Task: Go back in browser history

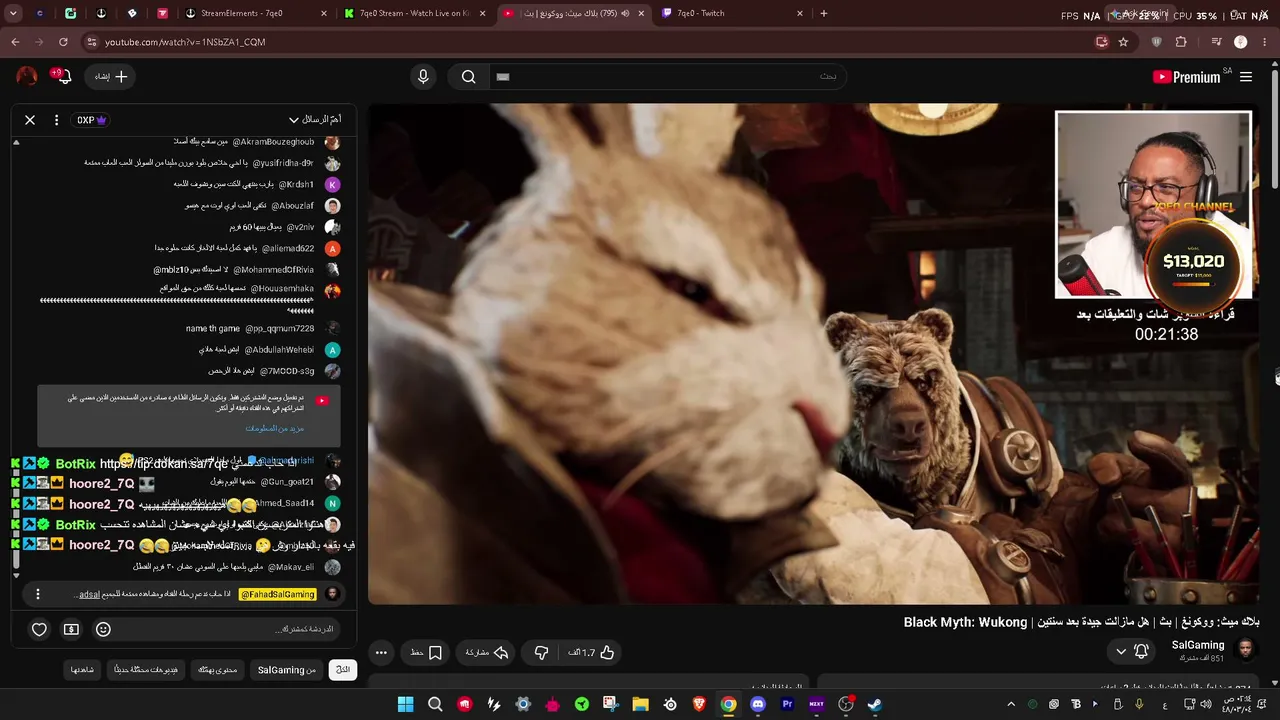Action: coord(15,42)
